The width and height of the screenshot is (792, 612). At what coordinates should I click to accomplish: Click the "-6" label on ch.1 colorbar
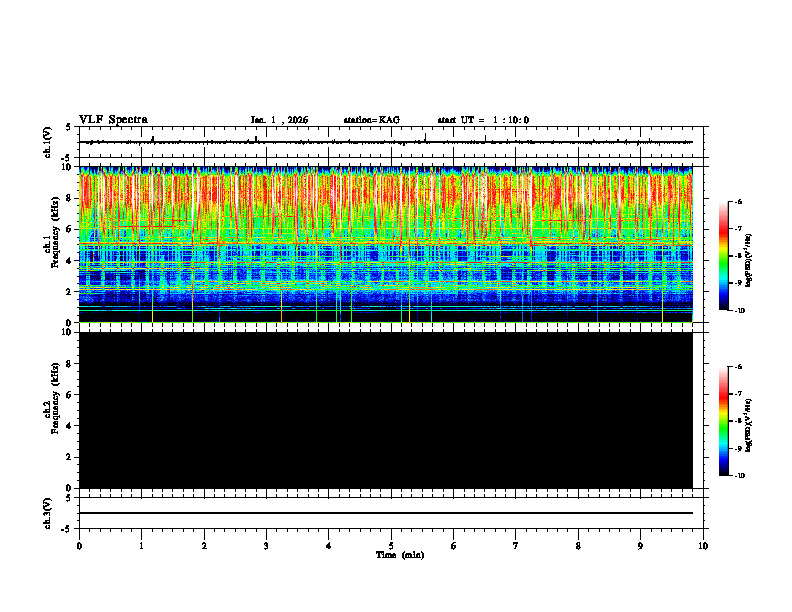click(738, 201)
